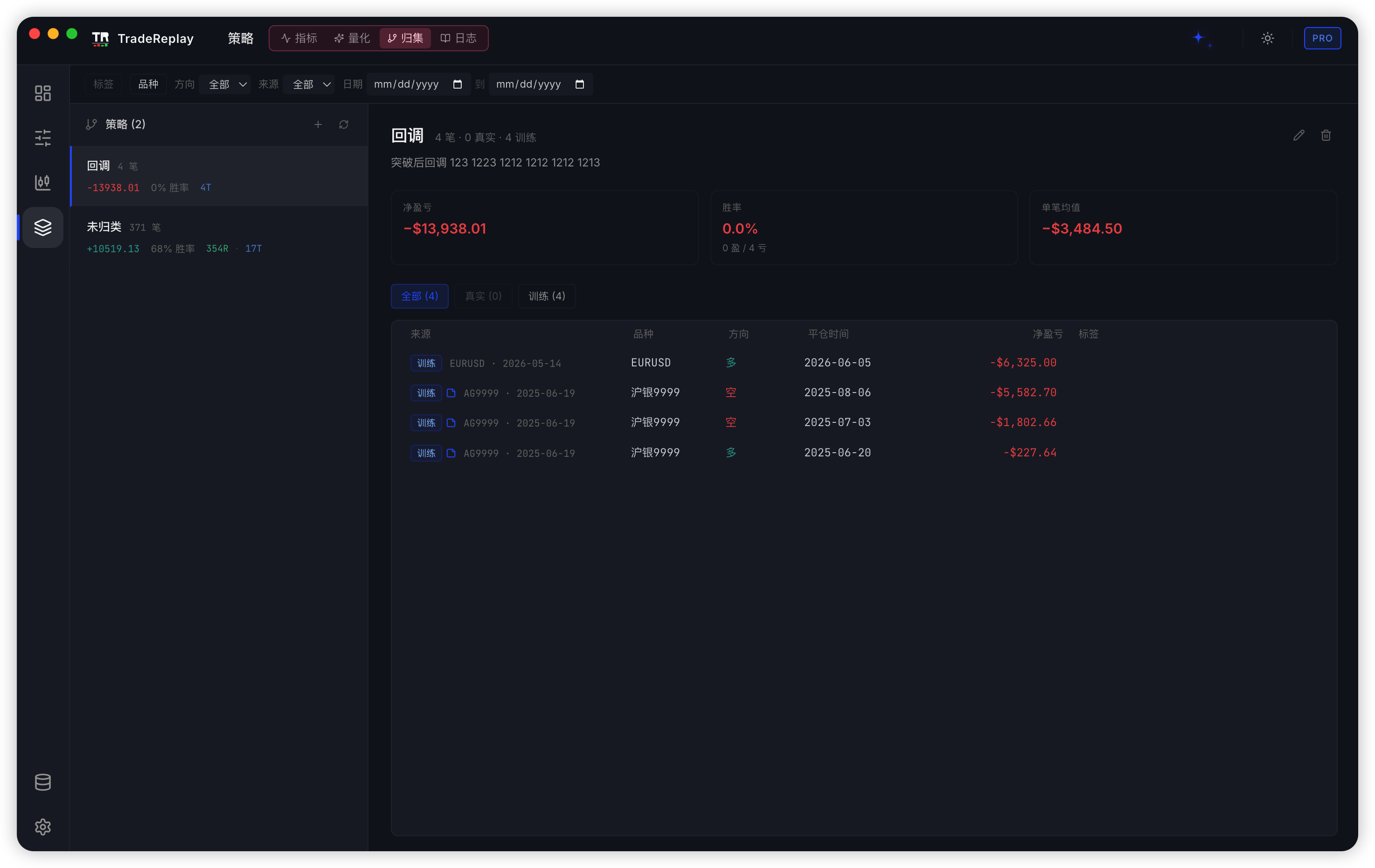The height and width of the screenshot is (868, 1375).
Task: Select the 全部 (4) filter tab
Action: point(420,296)
